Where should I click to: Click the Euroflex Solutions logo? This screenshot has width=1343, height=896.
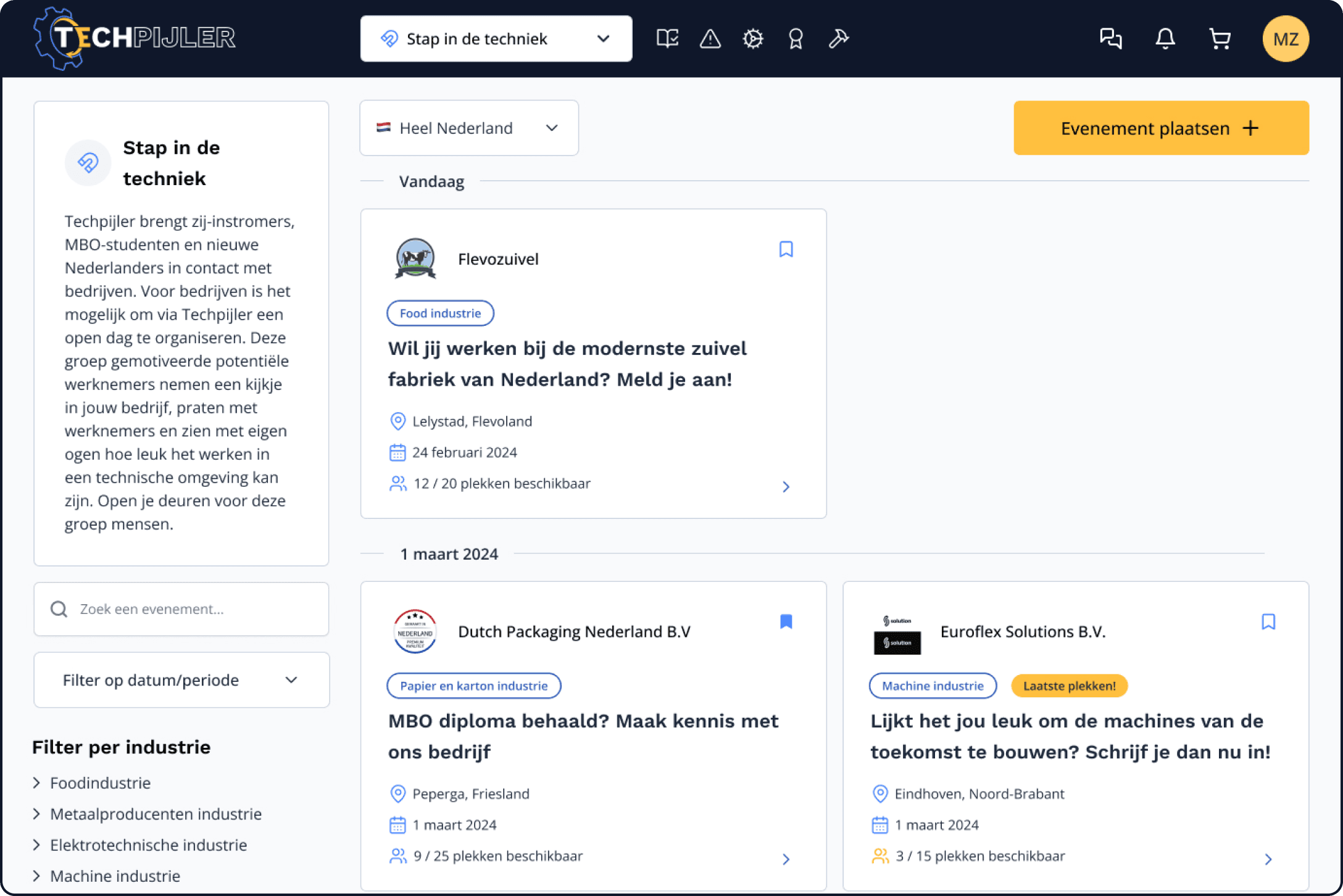point(897,634)
